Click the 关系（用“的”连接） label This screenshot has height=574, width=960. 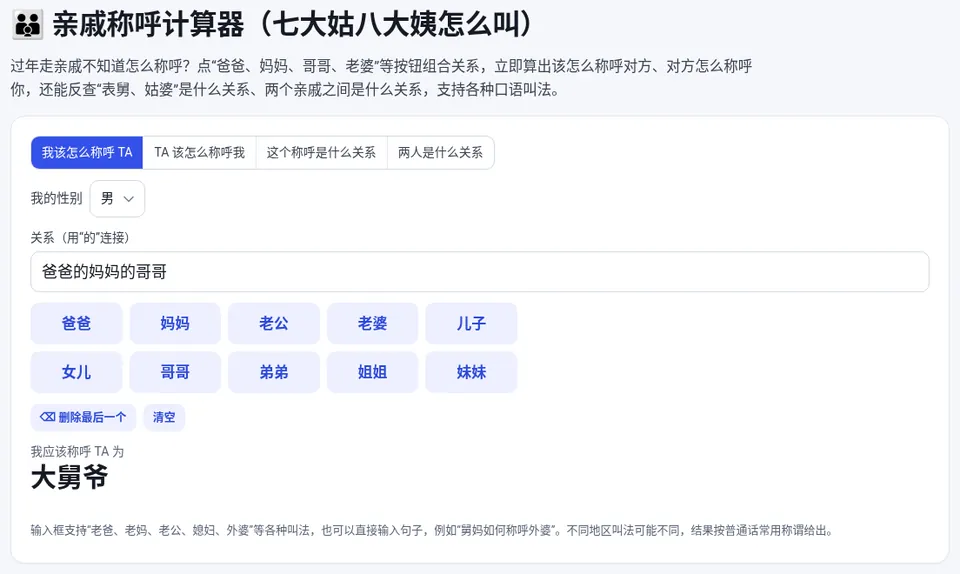pos(80,237)
